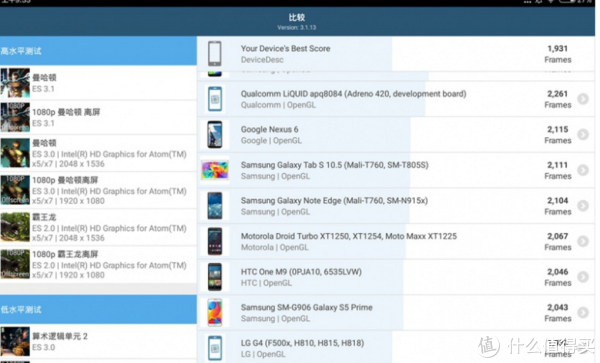Select the 低水平测试 section header

pyautogui.click(x=98, y=309)
